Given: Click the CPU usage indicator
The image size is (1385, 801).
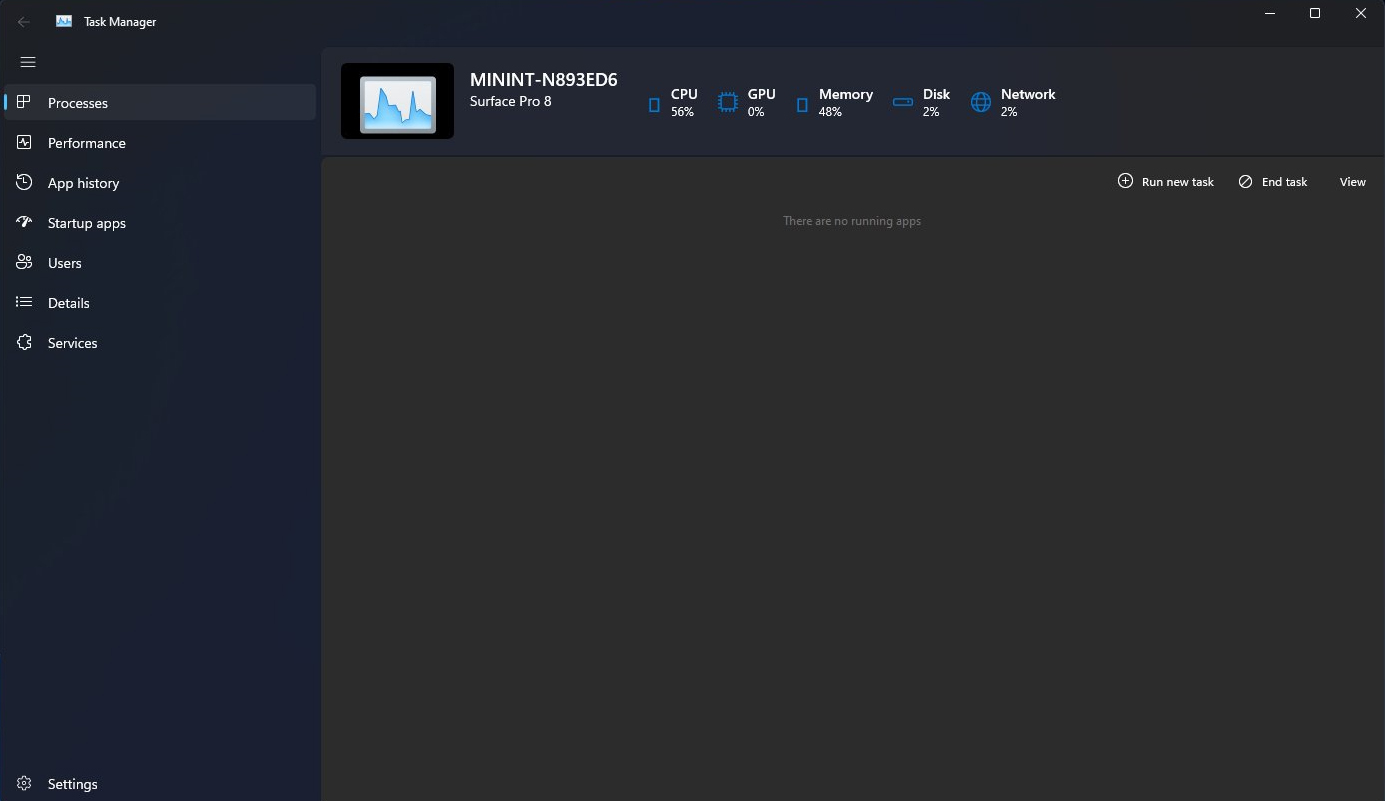Looking at the screenshot, I should [672, 102].
